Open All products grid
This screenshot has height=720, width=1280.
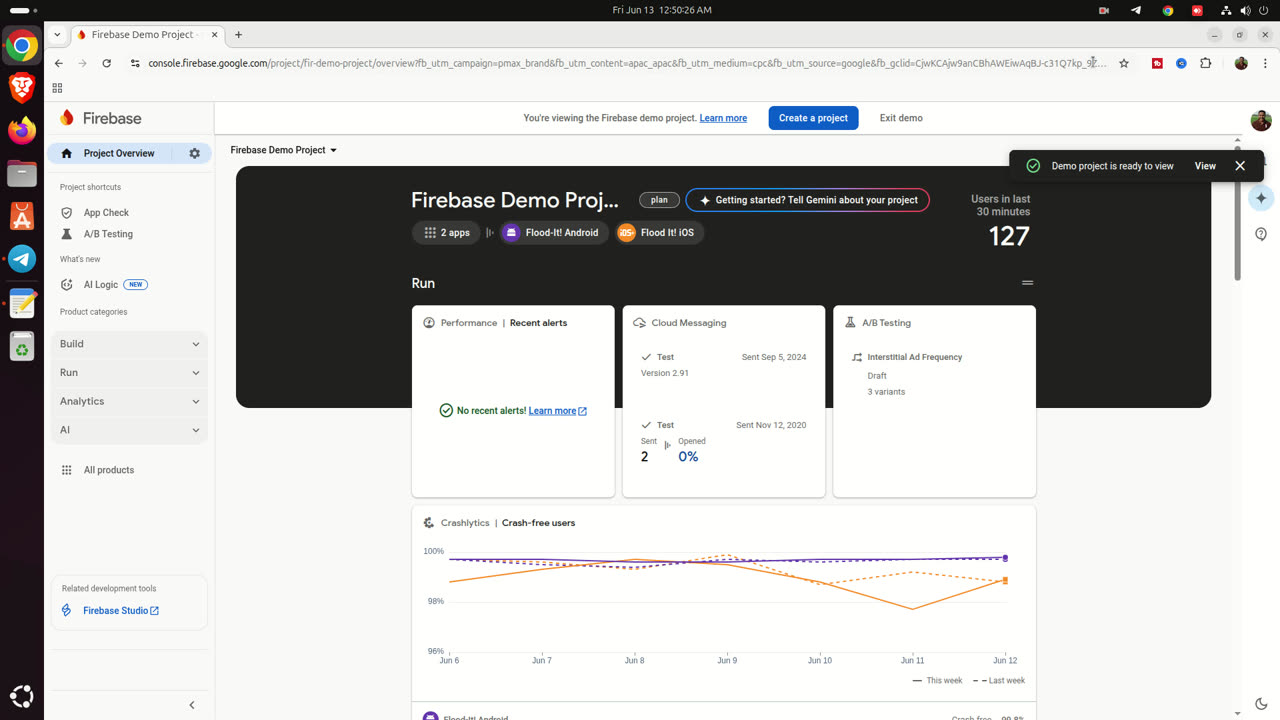tap(108, 470)
